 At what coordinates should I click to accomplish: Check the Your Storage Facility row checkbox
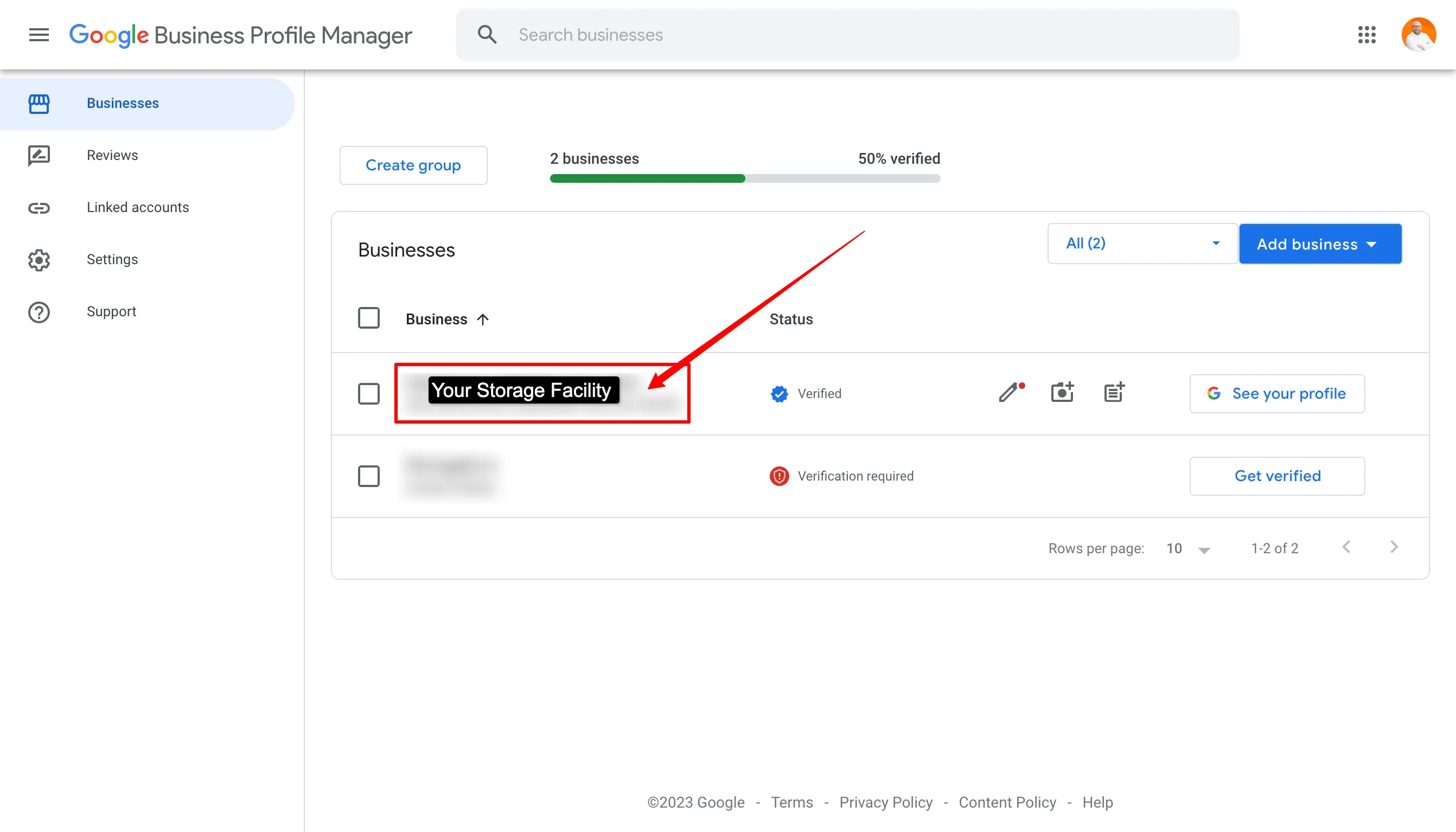pyautogui.click(x=368, y=394)
